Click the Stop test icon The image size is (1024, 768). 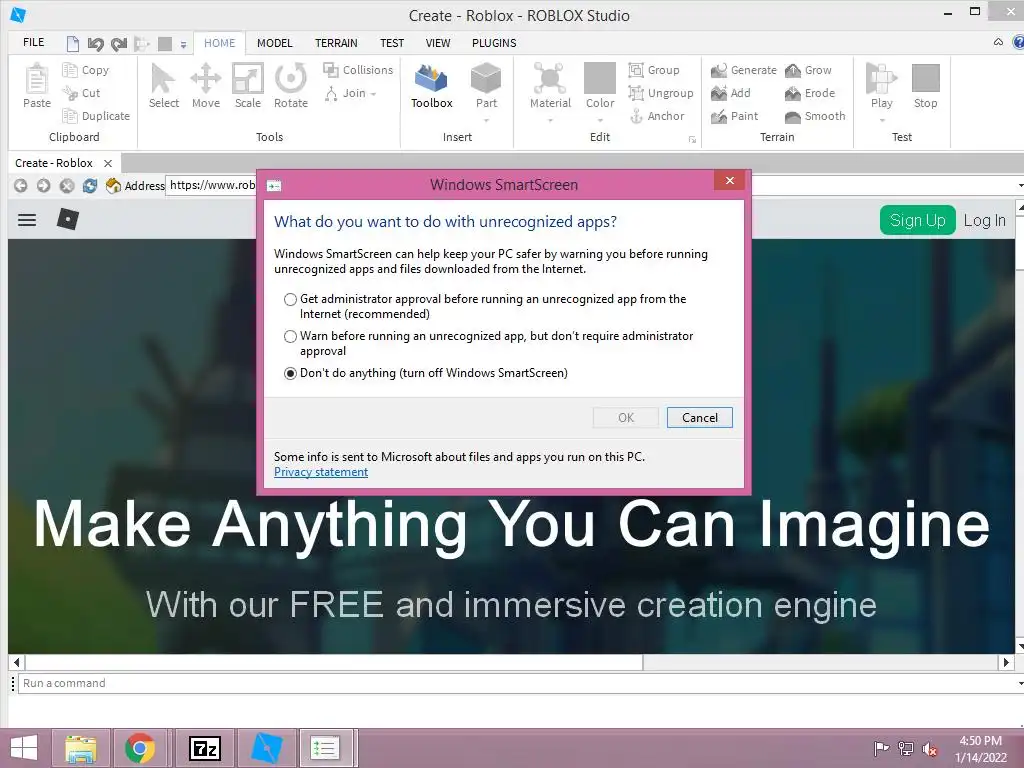coord(925,78)
